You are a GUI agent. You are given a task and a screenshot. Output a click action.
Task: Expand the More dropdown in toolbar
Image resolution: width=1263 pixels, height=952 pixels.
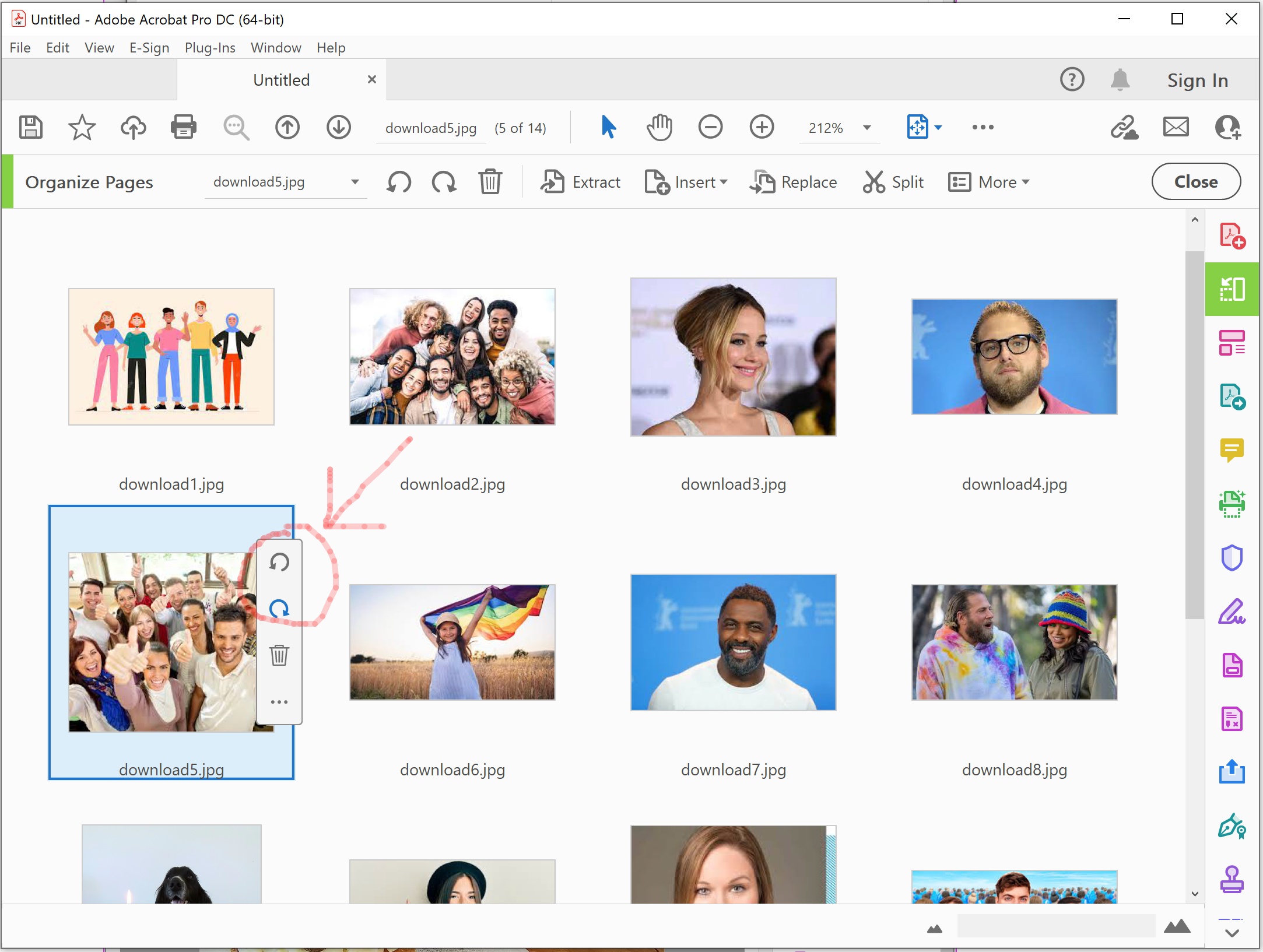(x=990, y=182)
